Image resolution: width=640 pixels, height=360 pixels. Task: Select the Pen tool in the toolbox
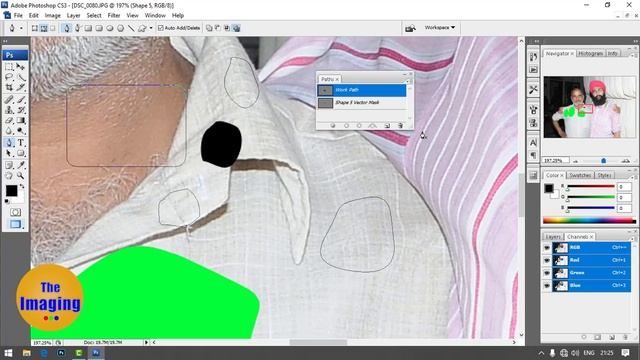[9, 142]
